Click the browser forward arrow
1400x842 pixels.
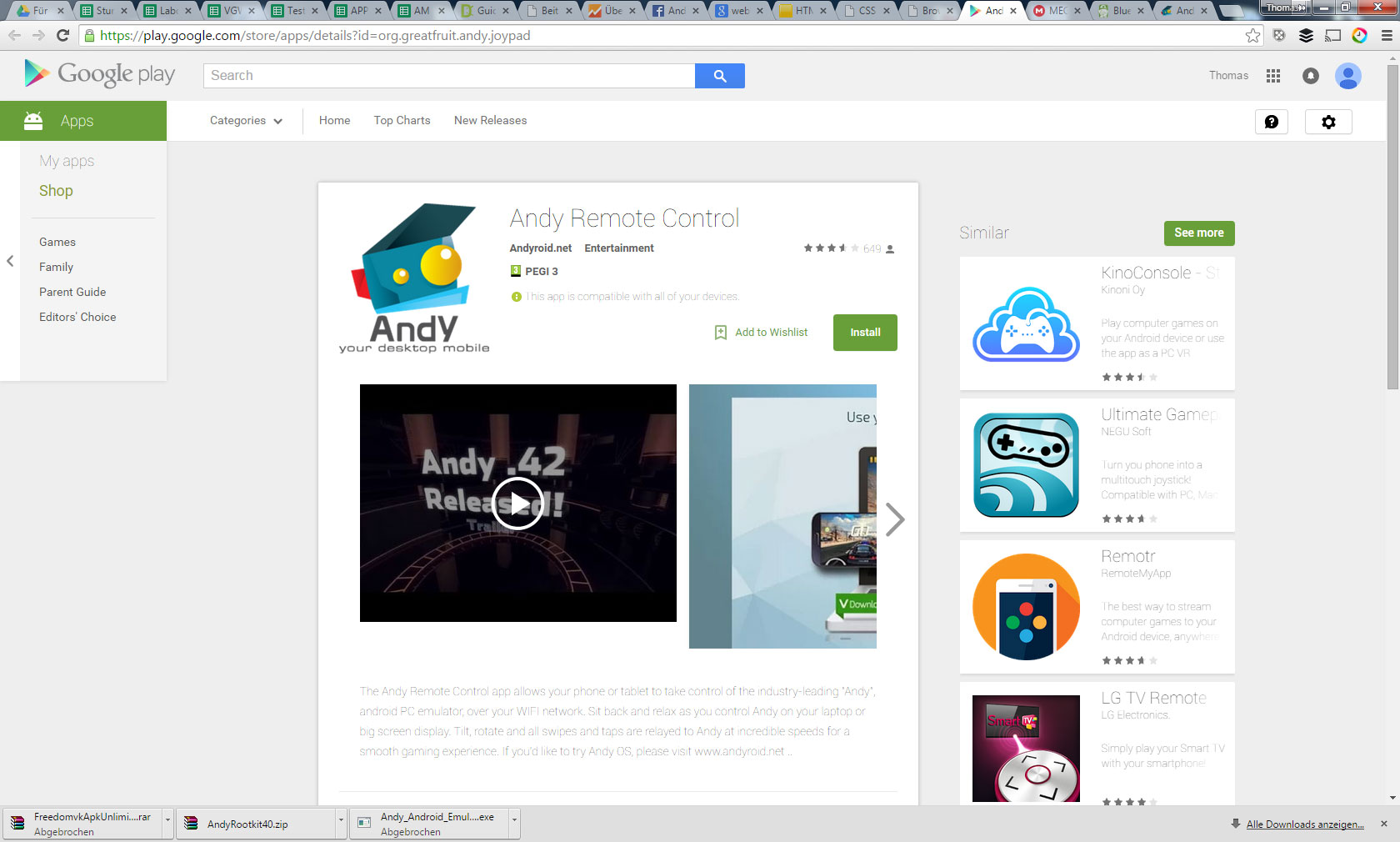point(38,36)
